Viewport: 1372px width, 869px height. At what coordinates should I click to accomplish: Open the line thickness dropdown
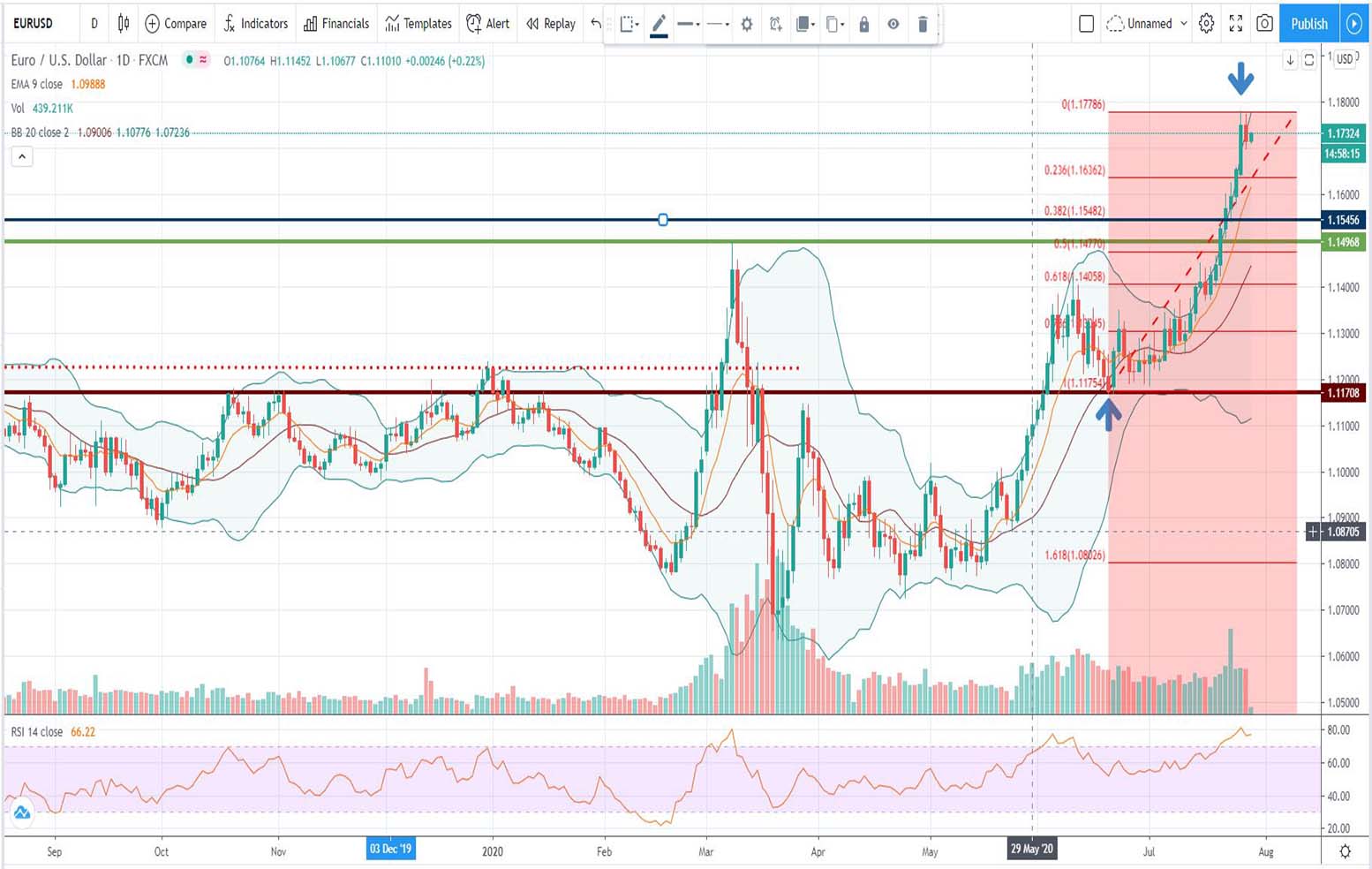pos(689,25)
